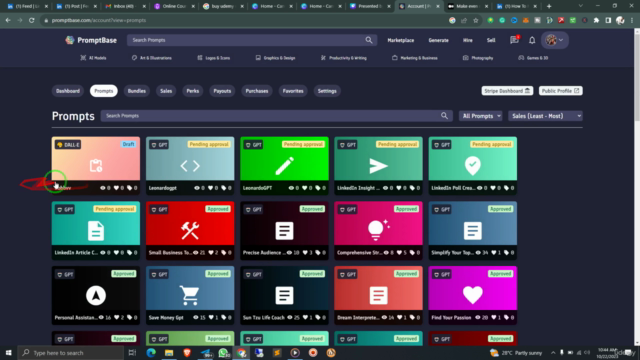Open the Settings account tab

tap(327, 91)
